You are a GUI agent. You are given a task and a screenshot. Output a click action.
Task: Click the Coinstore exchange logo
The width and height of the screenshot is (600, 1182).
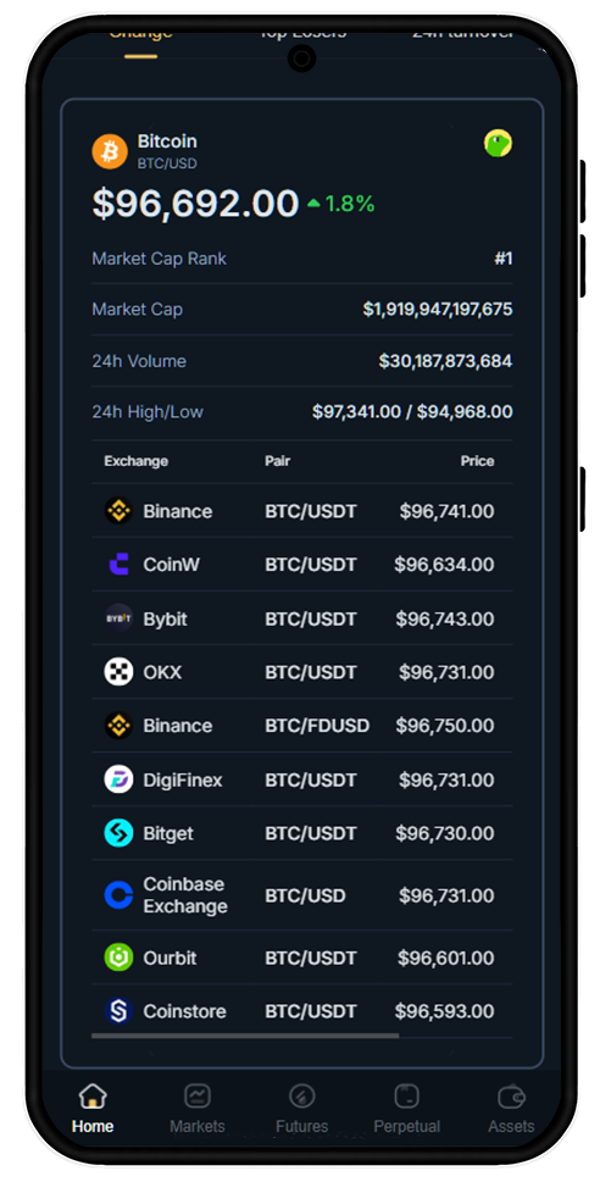click(119, 1011)
